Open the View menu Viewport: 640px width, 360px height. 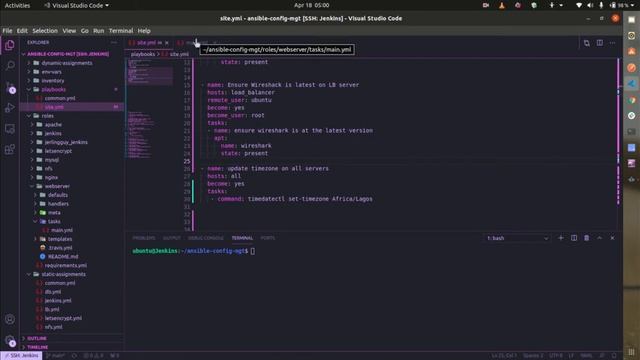(x=69, y=31)
